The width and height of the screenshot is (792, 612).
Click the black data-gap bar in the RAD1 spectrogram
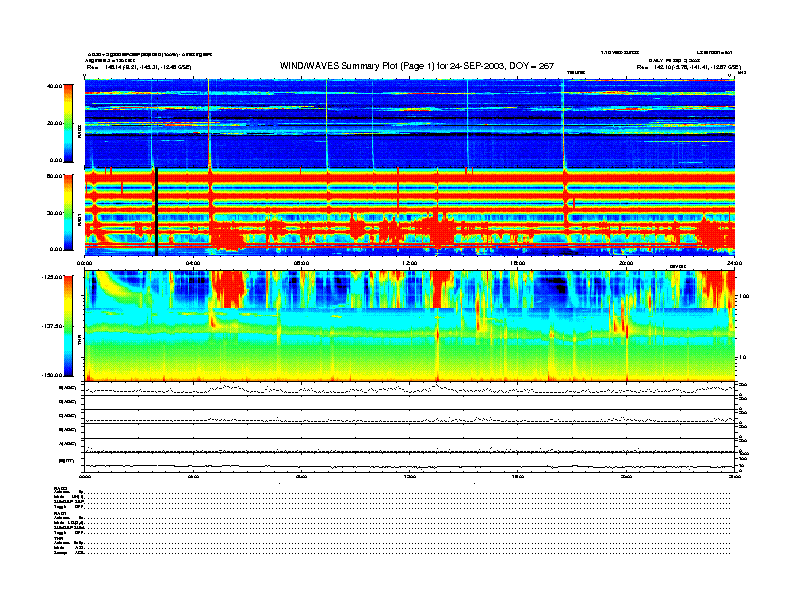pos(157,212)
